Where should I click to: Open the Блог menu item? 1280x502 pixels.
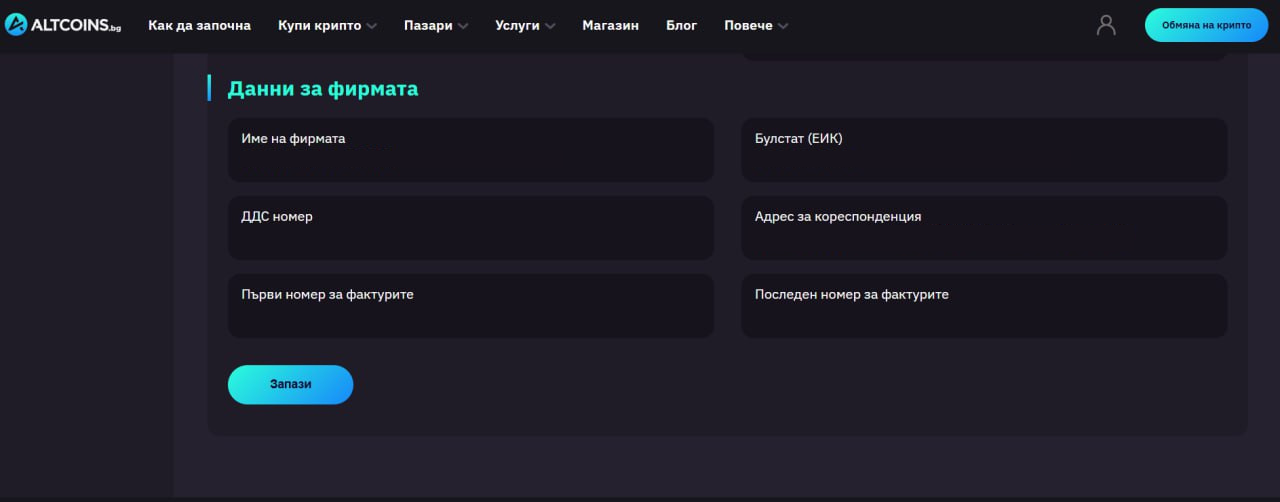682,25
